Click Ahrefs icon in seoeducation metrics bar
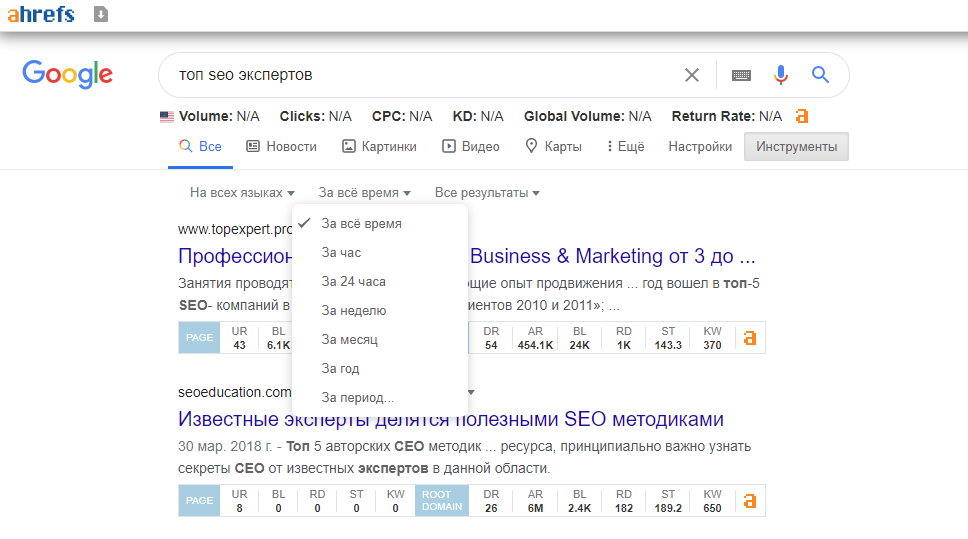968x539 pixels. coord(750,501)
